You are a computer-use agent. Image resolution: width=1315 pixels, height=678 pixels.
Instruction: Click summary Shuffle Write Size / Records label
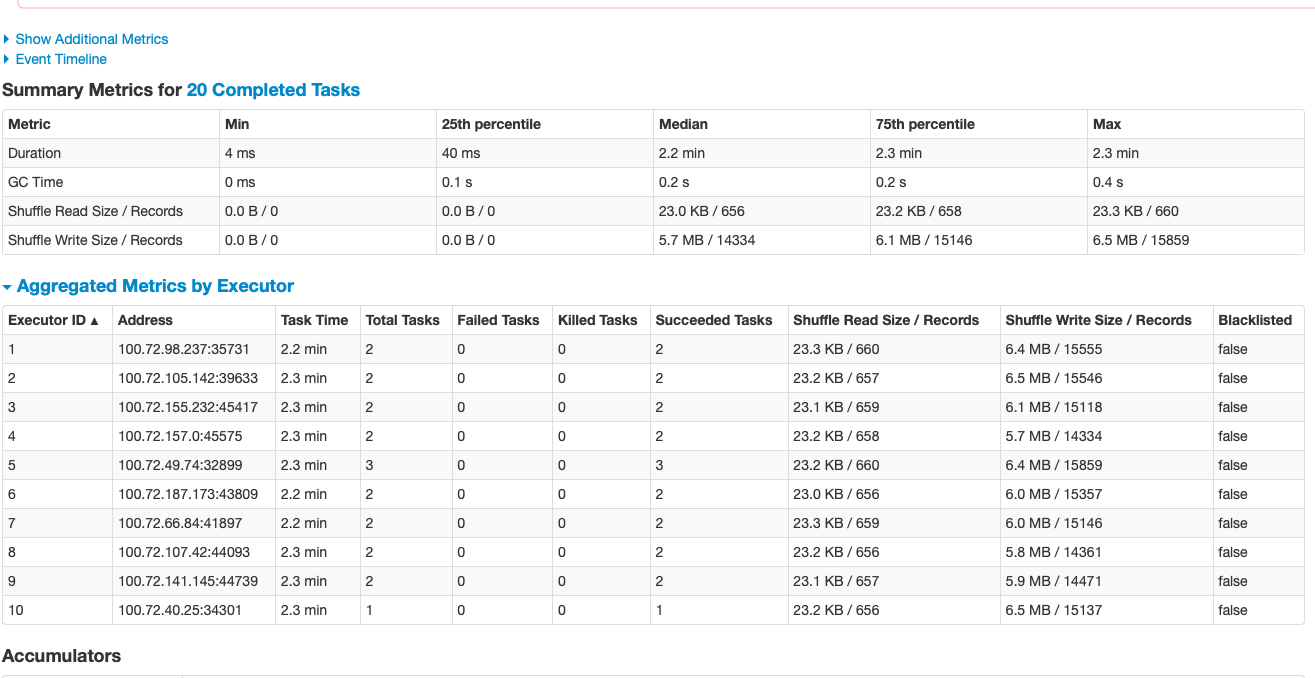[x=95, y=240]
